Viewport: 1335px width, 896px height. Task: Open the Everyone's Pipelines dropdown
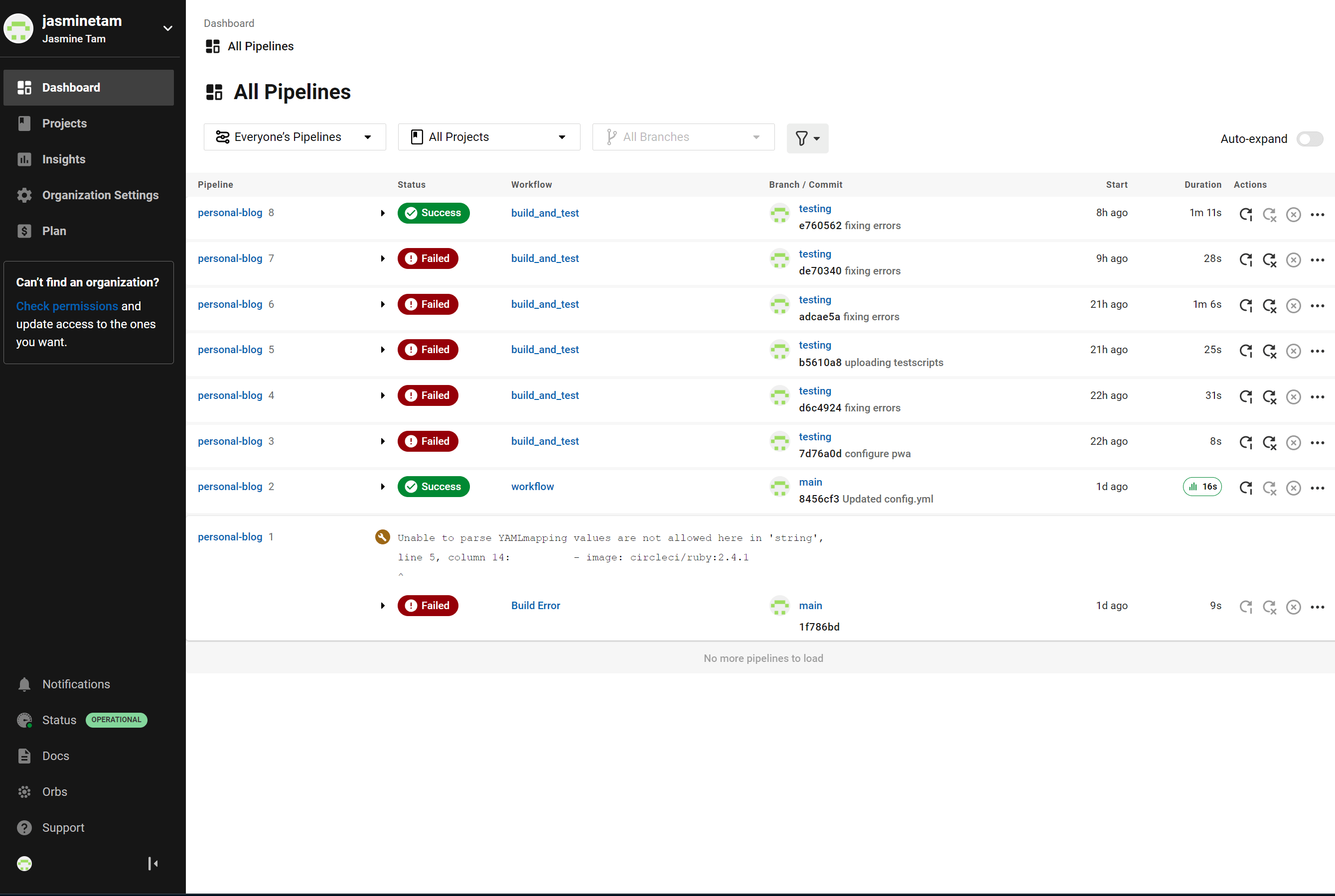[x=295, y=137]
